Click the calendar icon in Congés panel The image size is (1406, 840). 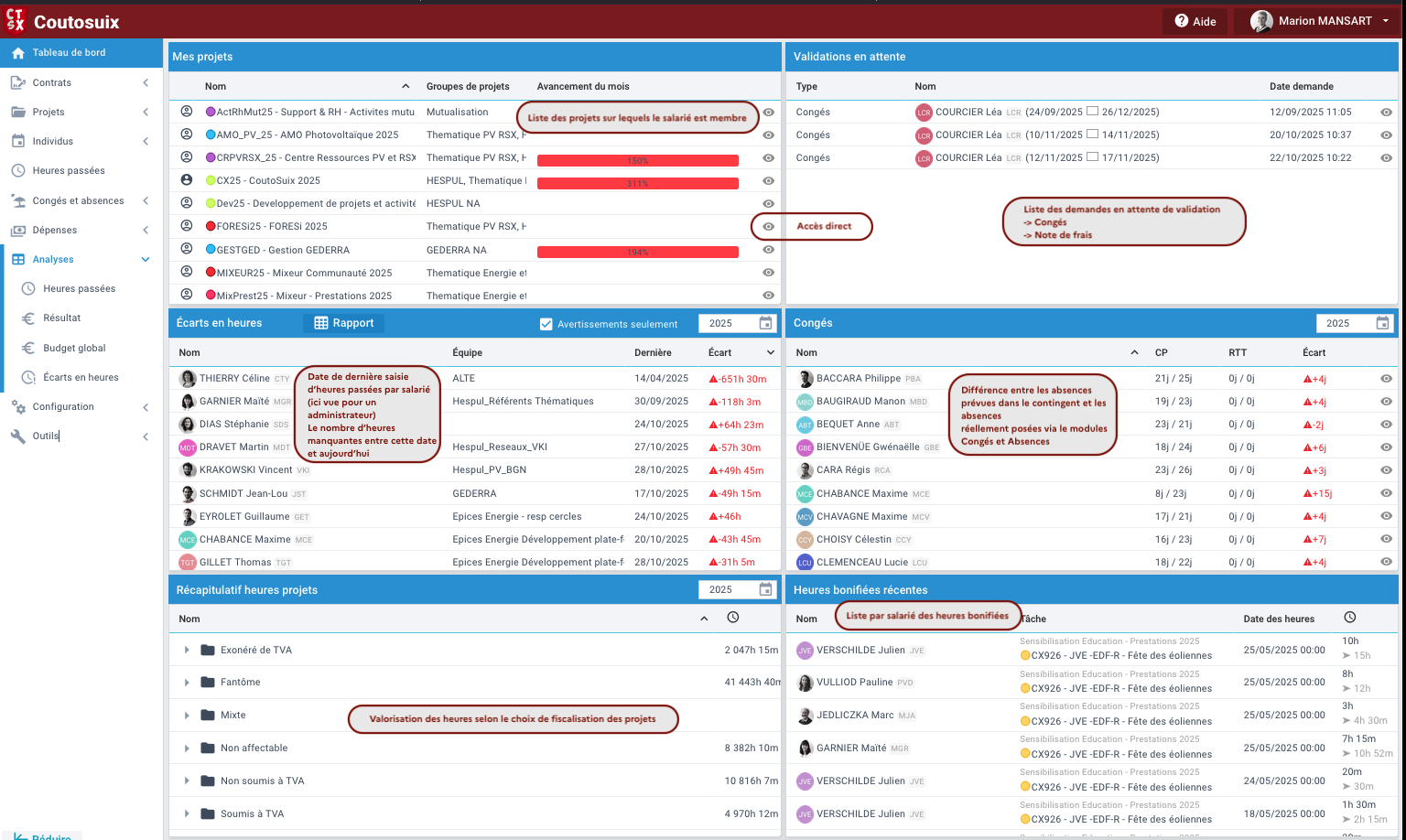(x=1382, y=323)
